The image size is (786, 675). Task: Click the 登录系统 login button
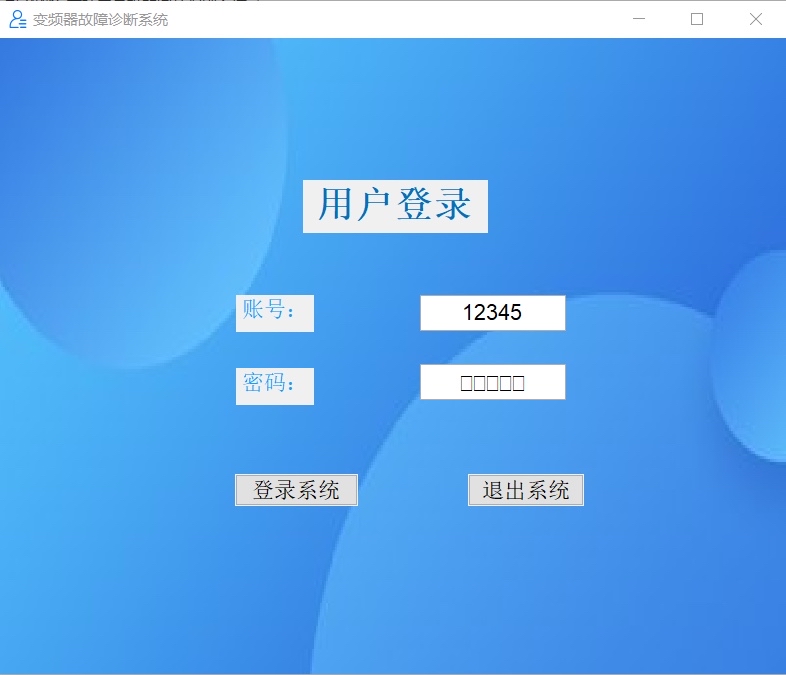(296, 490)
